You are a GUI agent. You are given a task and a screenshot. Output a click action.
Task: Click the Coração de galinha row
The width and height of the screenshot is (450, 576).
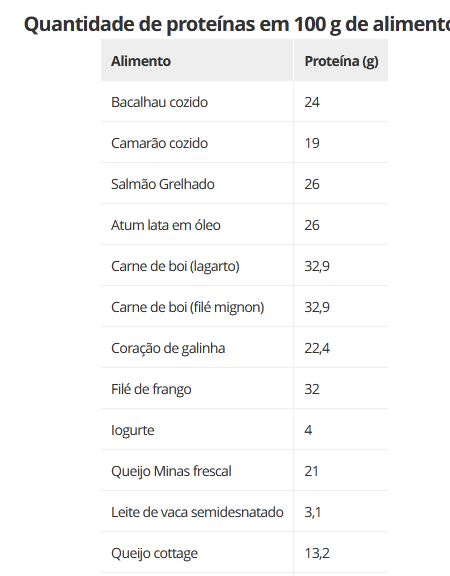[x=244, y=348]
